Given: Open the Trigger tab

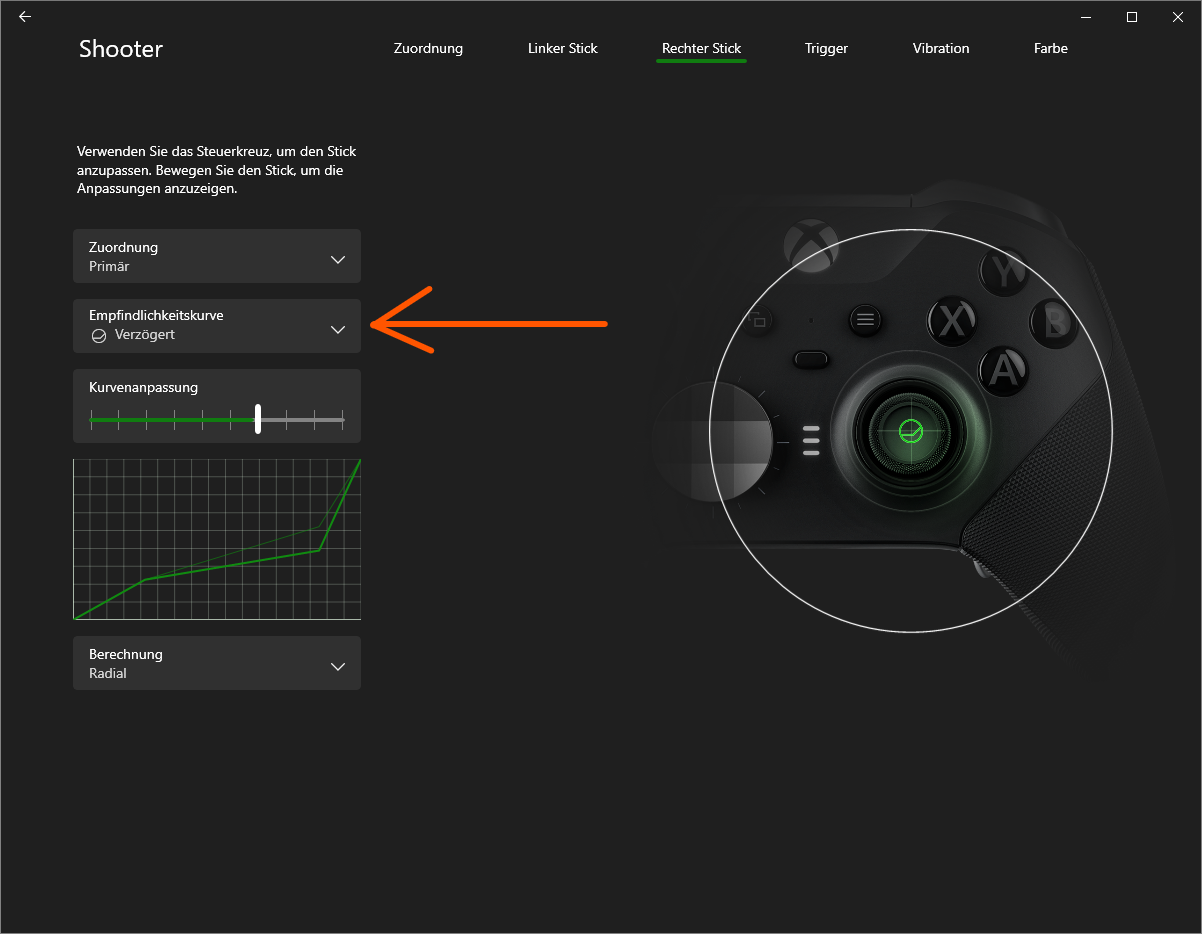Looking at the screenshot, I should pyautogui.click(x=826, y=48).
